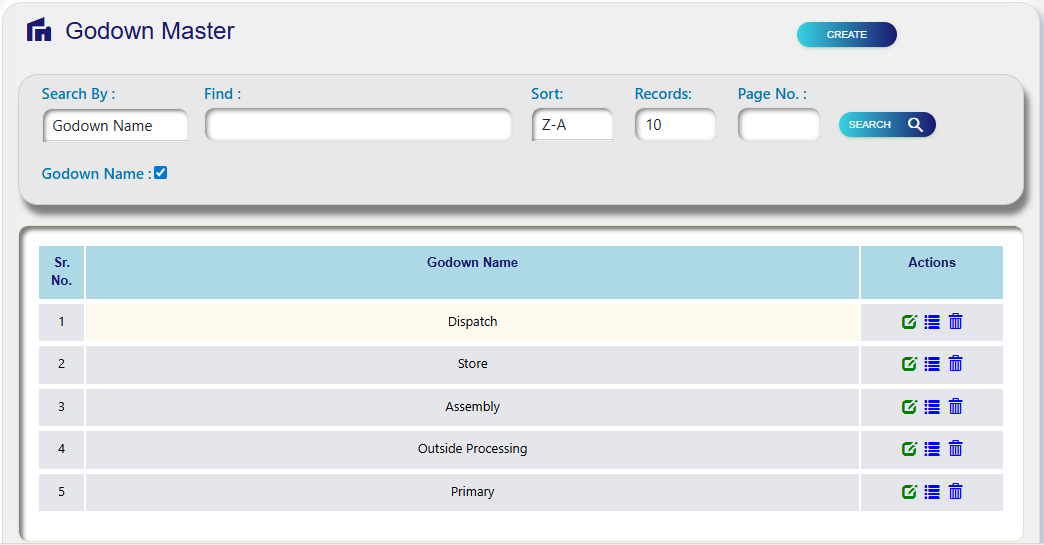Delete the Primary godown with trash icon
The width and height of the screenshot is (1044, 545).
(955, 492)
